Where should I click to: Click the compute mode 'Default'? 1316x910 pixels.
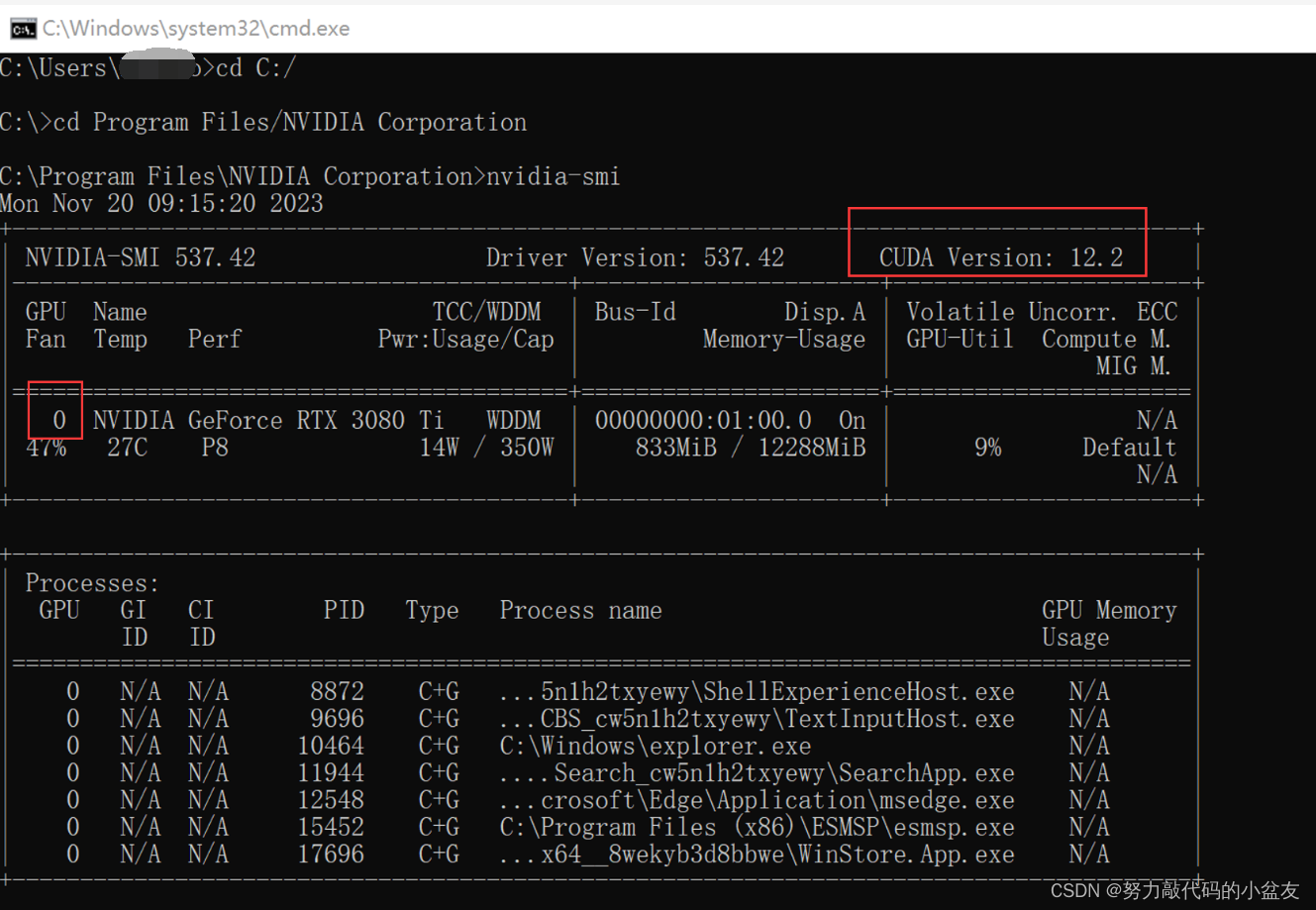[1130, 448]
